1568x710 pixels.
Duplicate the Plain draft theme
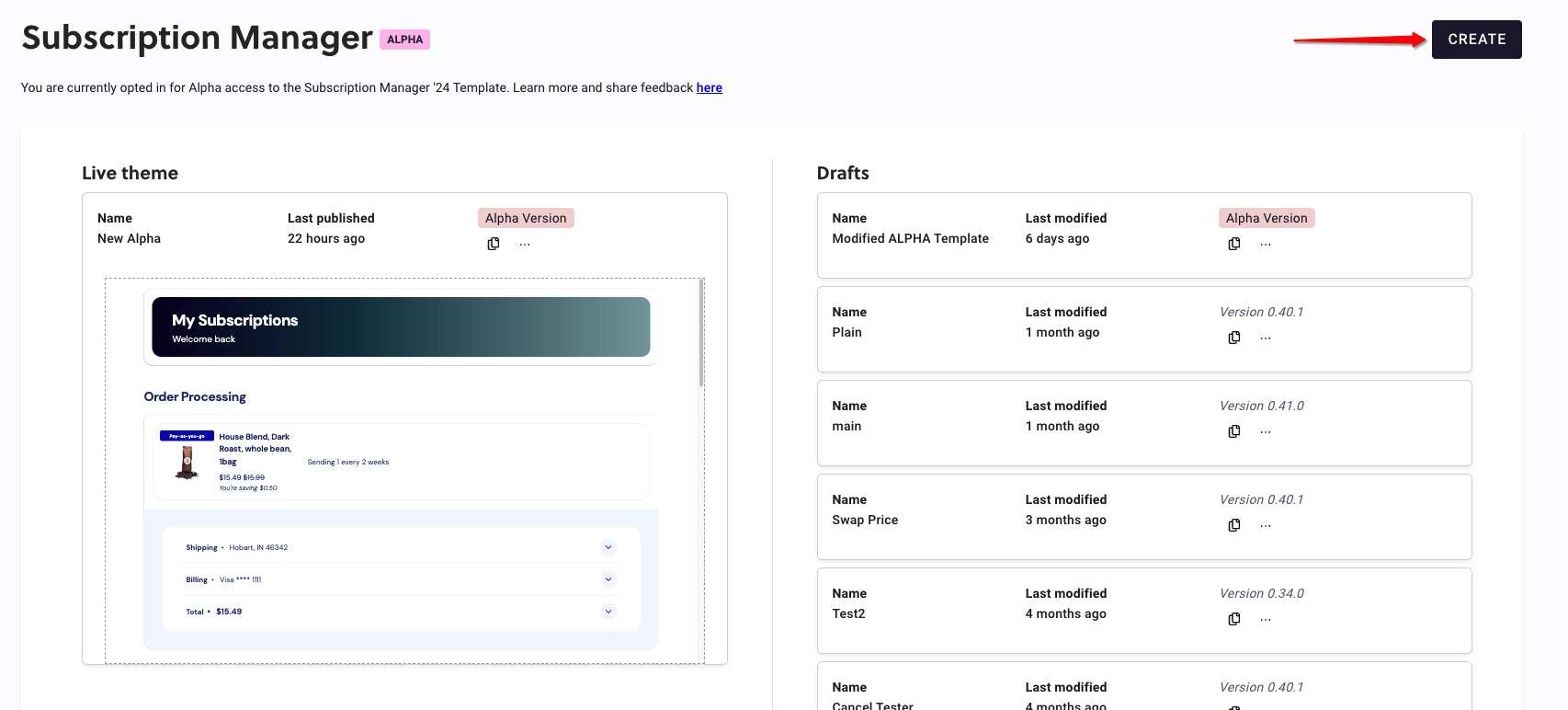coord(1234,338)
